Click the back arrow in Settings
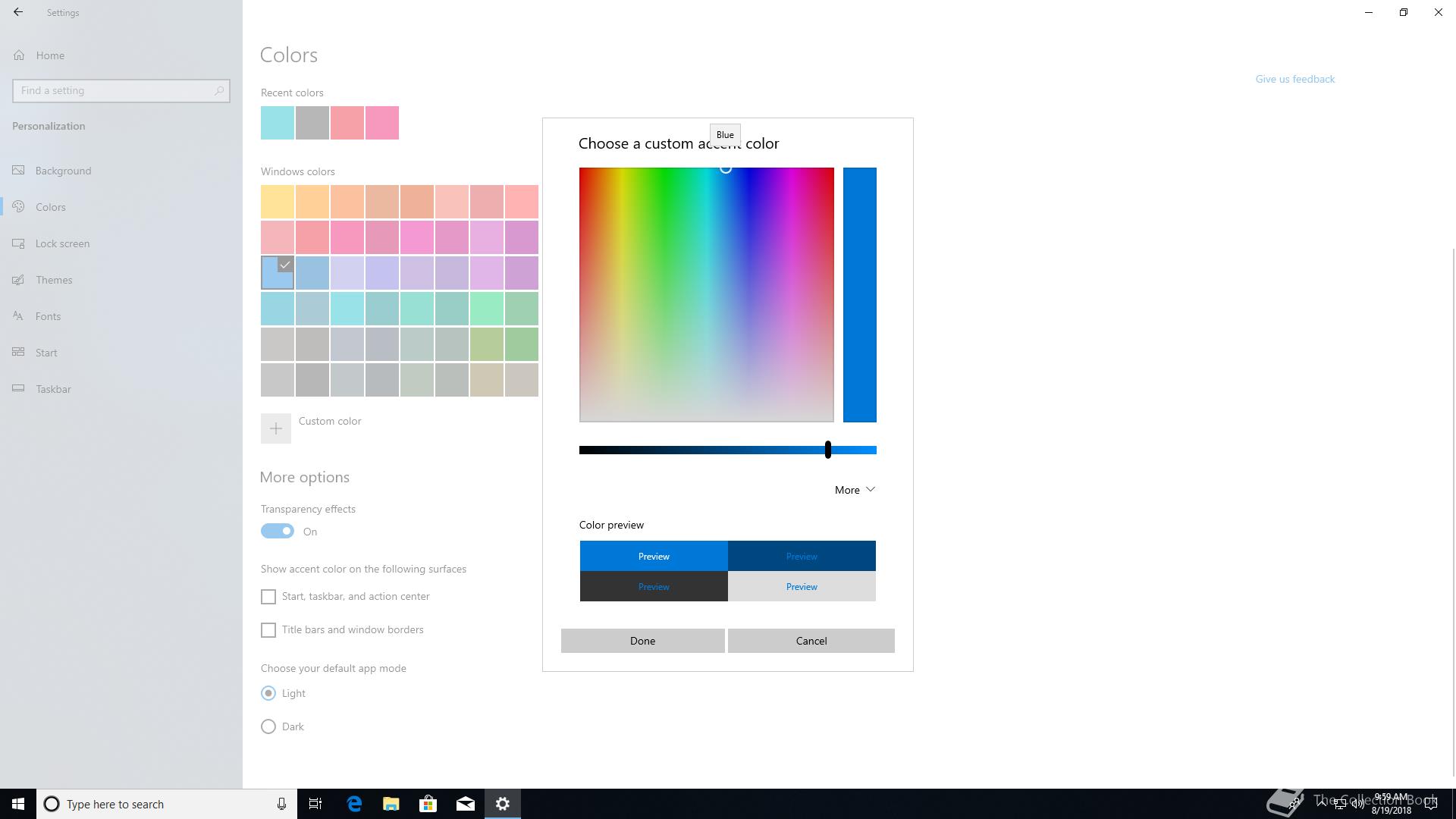This screenshot has height=819, width=1456. (18, 12)
